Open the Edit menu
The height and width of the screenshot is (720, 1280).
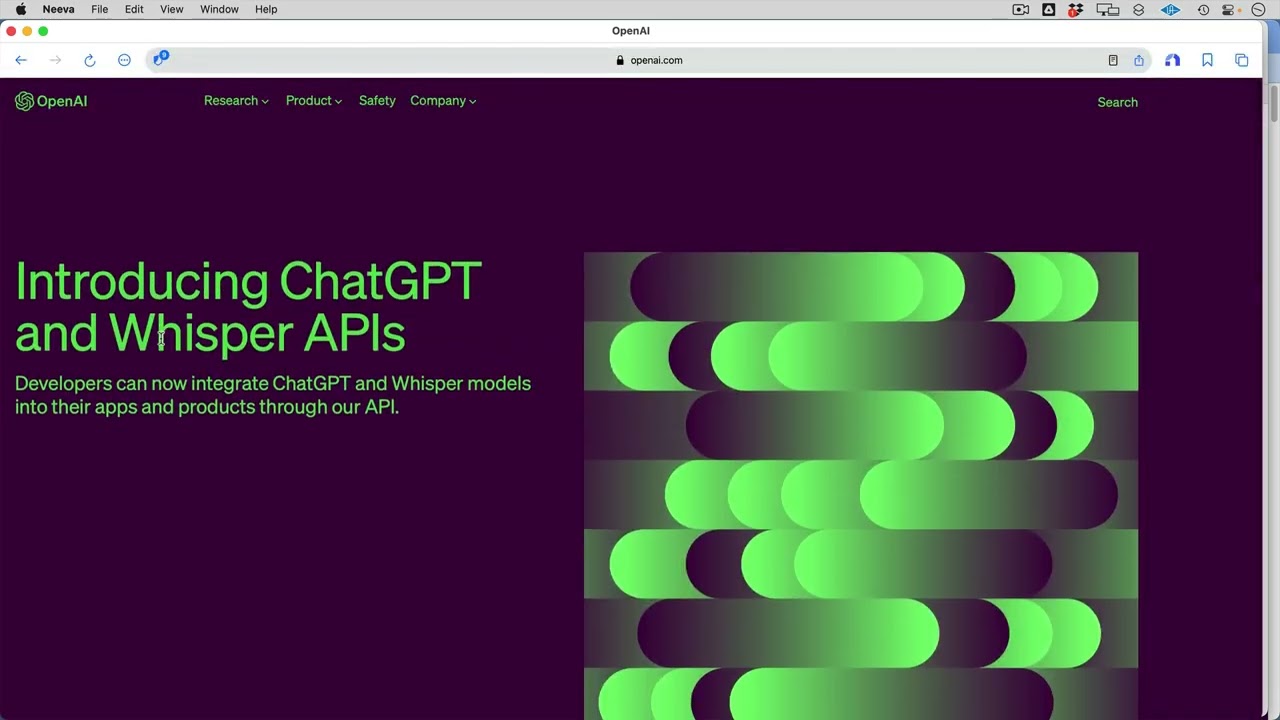pos(134,9)
